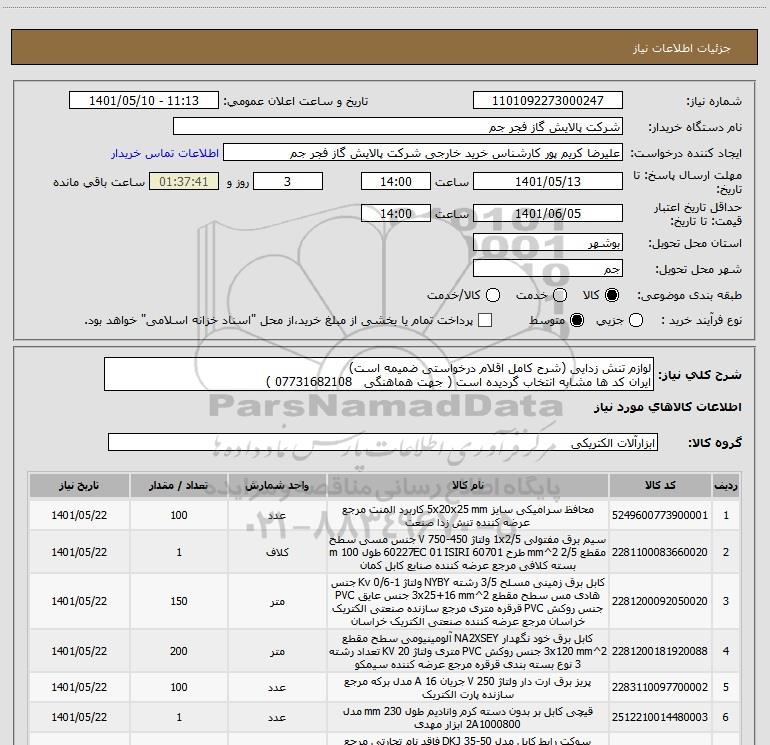Viewport: 770px width, 745px height.
Task: Click the delivery city field جم
Action: coord(548,269)
